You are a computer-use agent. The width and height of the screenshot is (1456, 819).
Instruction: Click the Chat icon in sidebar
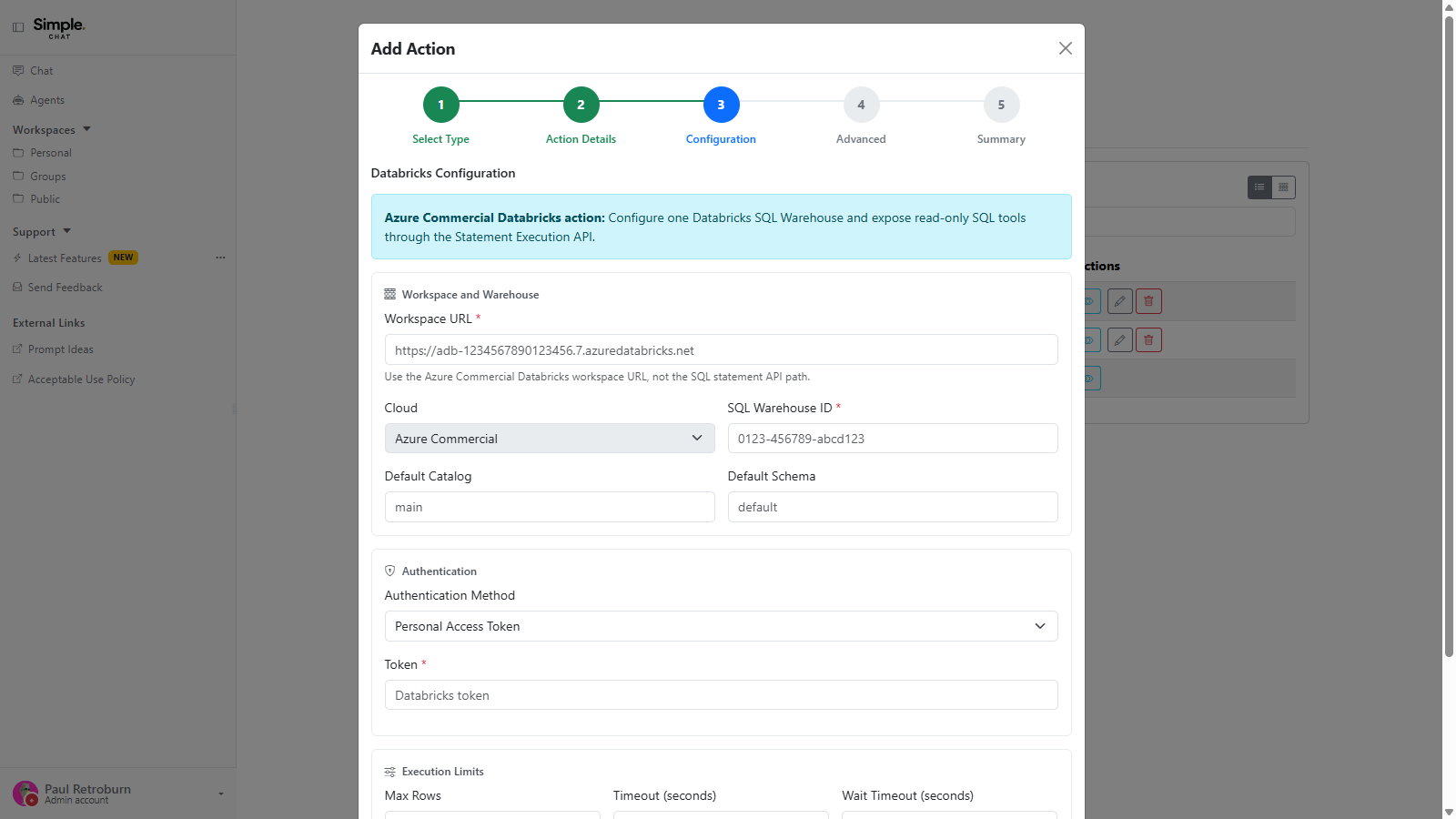(x=18, y=70)
